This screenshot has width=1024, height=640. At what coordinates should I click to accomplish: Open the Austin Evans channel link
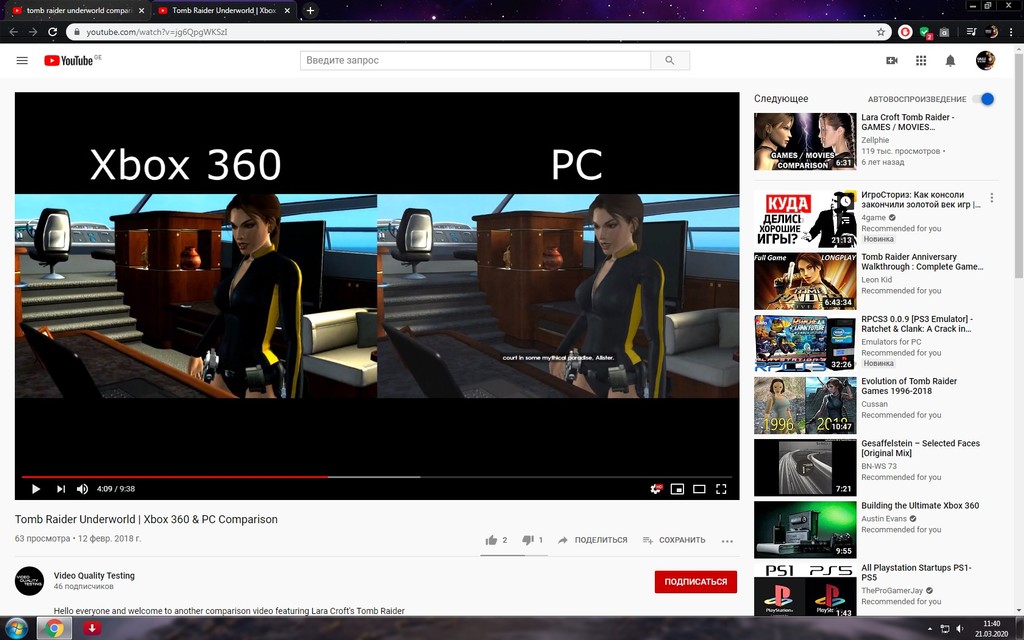884,519
